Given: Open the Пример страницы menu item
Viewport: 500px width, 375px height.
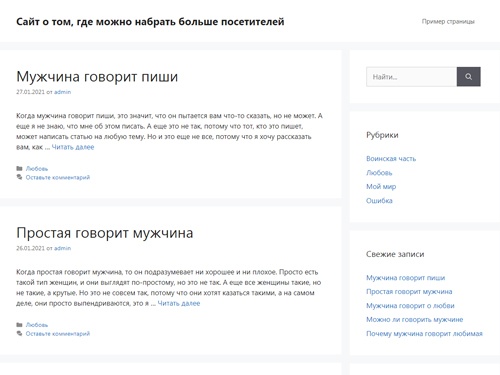Looking at the screenshot, I should [448, 21].
